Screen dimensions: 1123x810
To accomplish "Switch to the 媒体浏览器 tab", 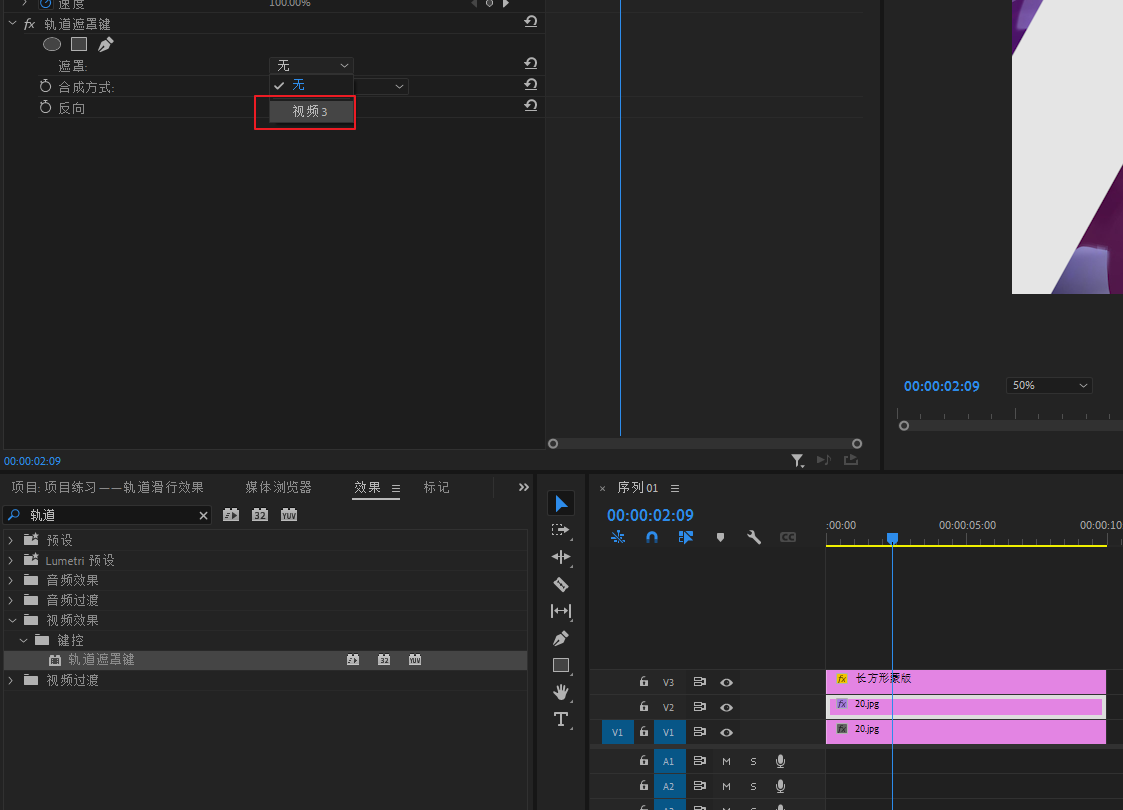I will [279, 487].
